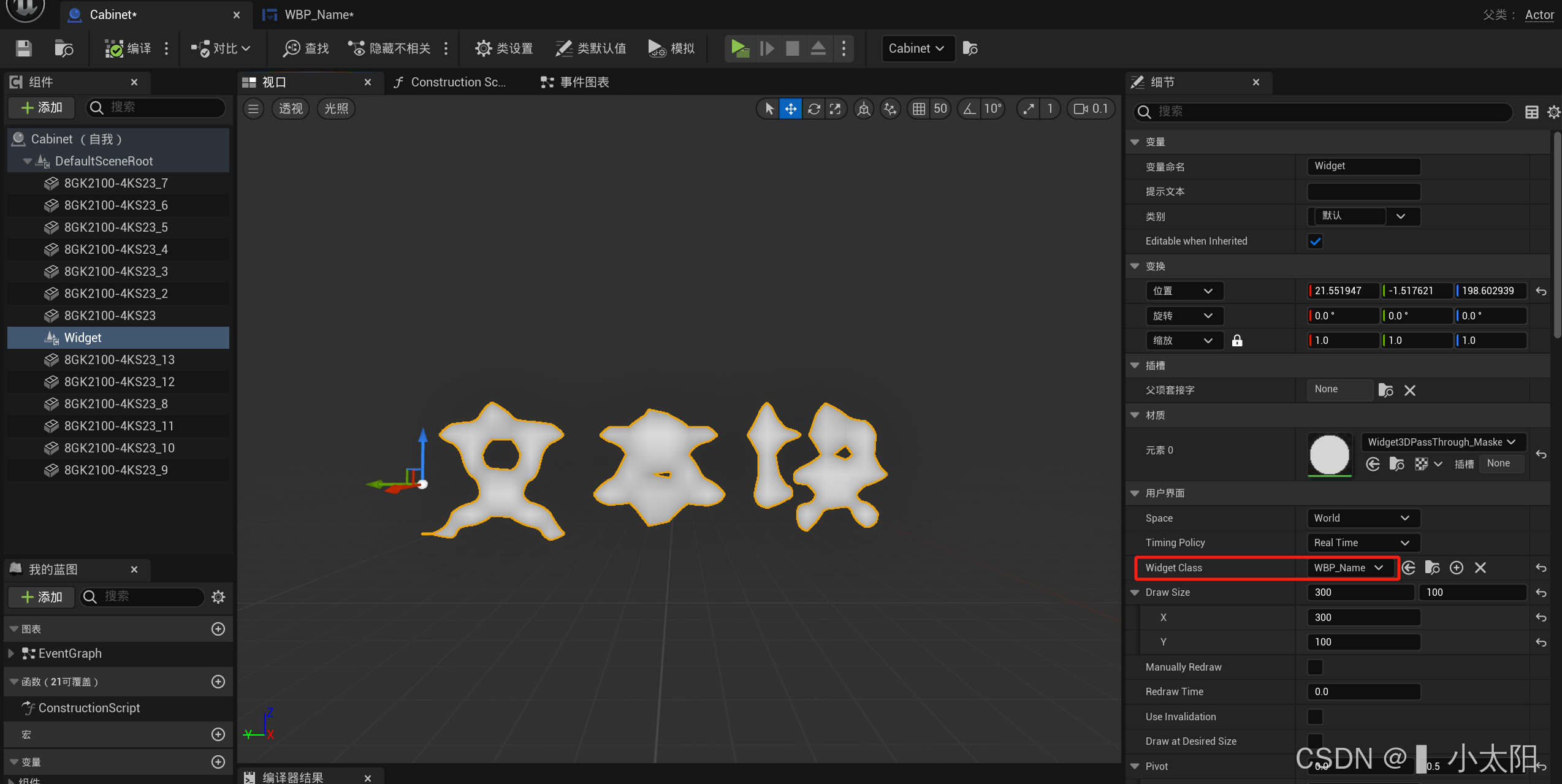Collapse the DefaultSceneRoot tree node
Screen dimensions: 1562x784
coord(27,161)
